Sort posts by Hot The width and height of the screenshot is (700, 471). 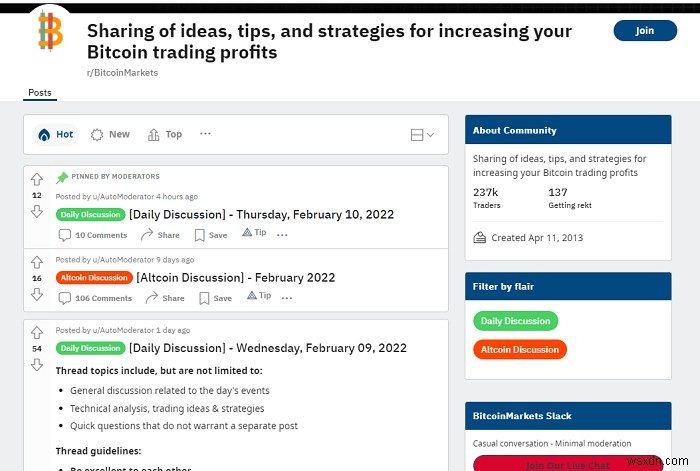(56, 134)
